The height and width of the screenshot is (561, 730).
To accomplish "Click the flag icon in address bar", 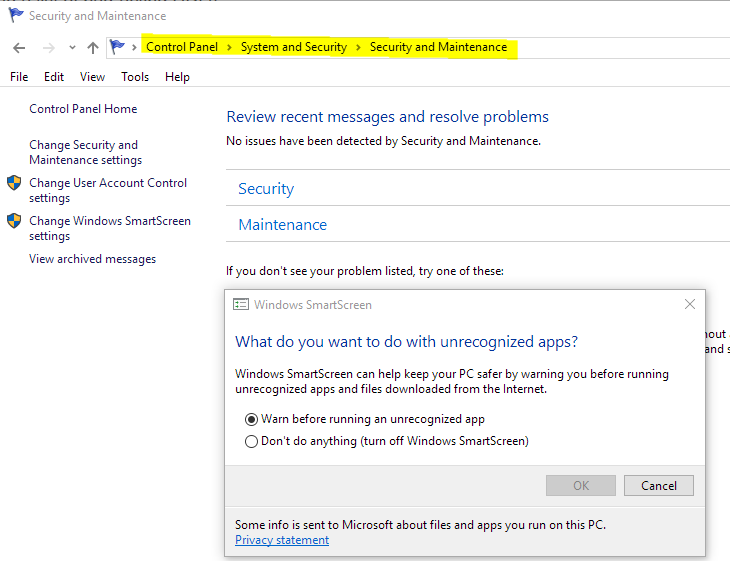I will (118, 47).
